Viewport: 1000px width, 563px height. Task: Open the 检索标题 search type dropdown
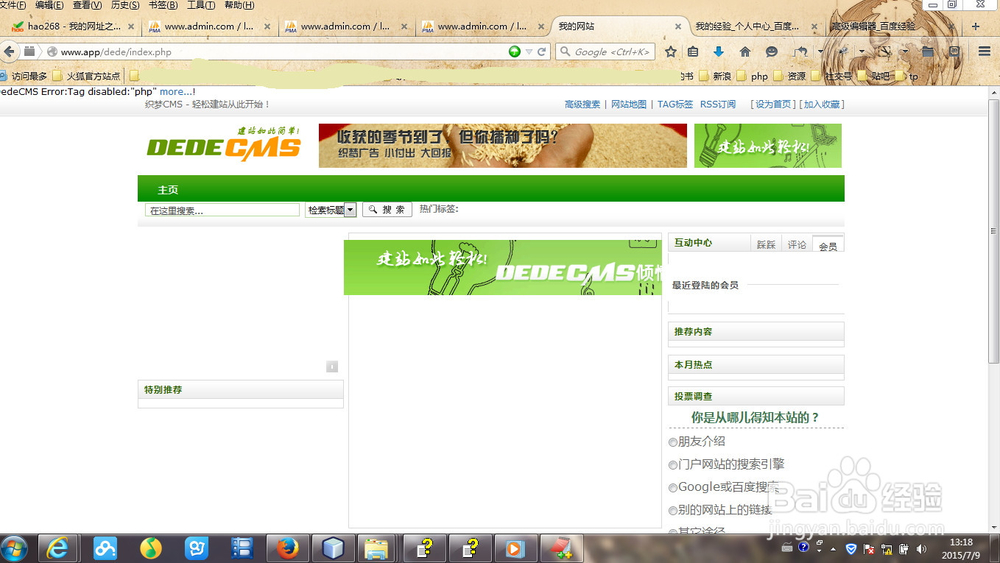(330, 210)
